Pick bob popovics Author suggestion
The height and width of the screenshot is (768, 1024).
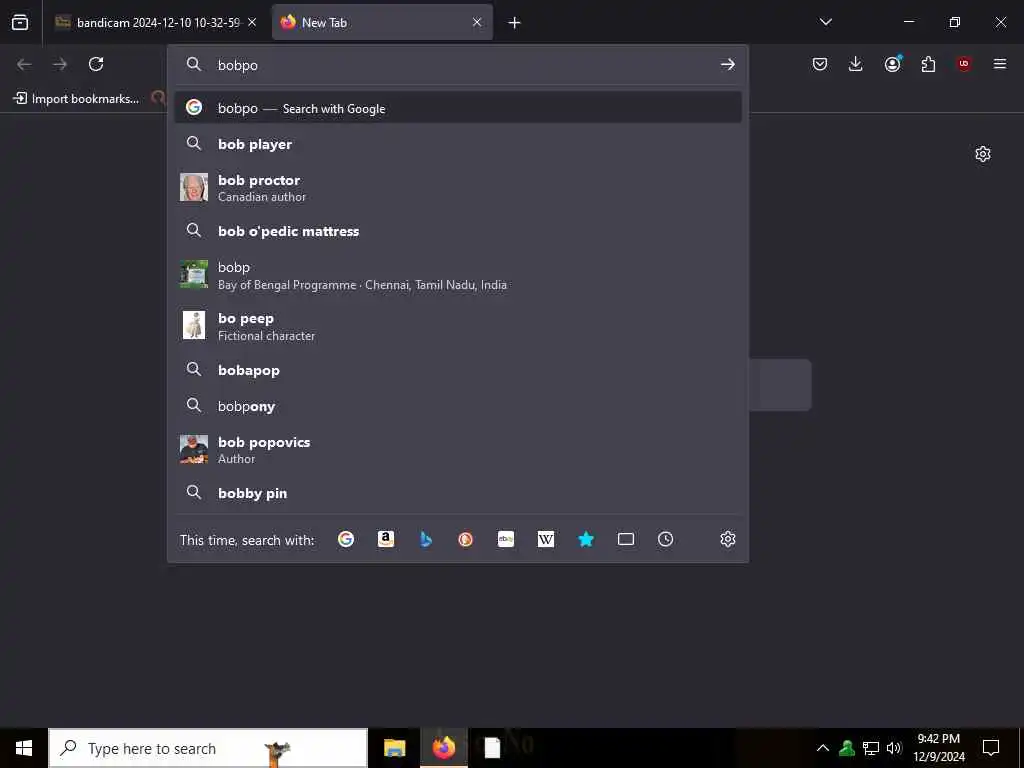click(x=458, y=449)
